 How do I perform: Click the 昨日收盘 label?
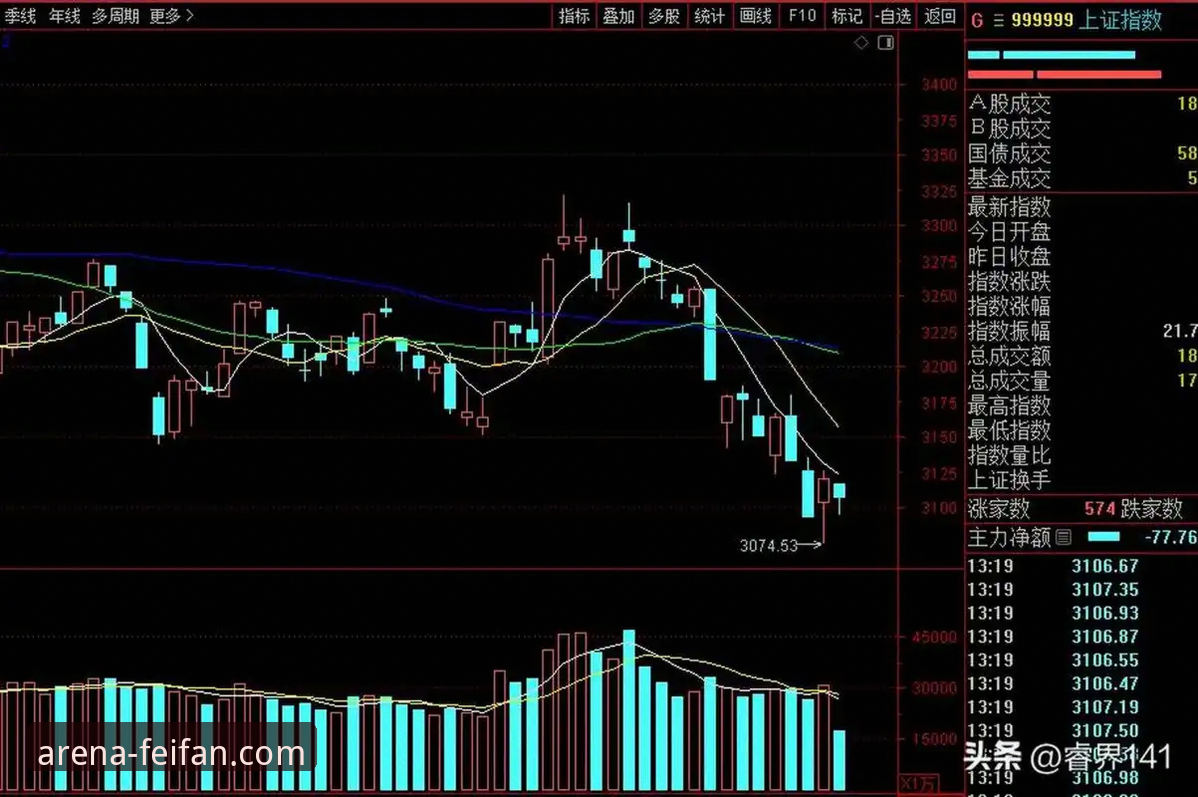tap(1009, 257)
